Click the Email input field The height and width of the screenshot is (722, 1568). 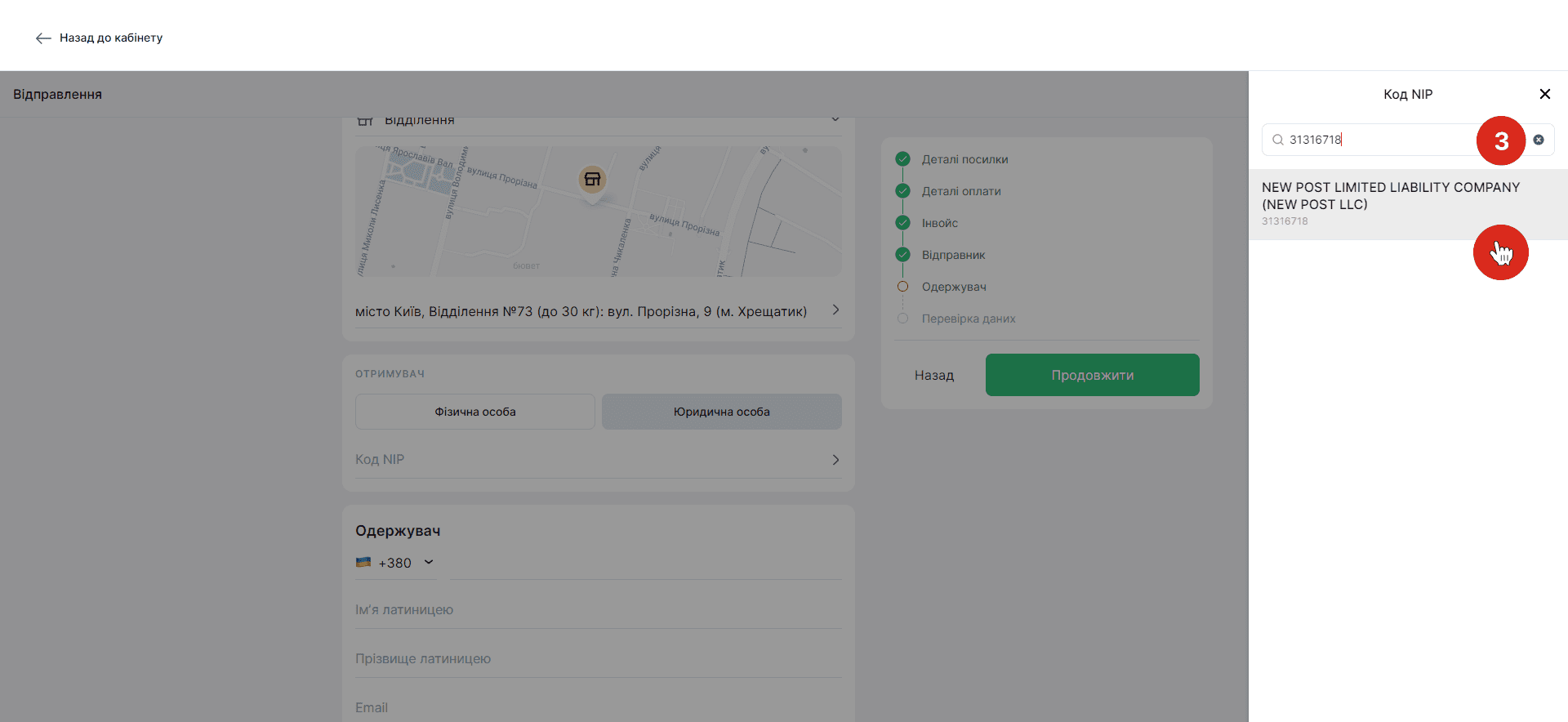point(598,707)
